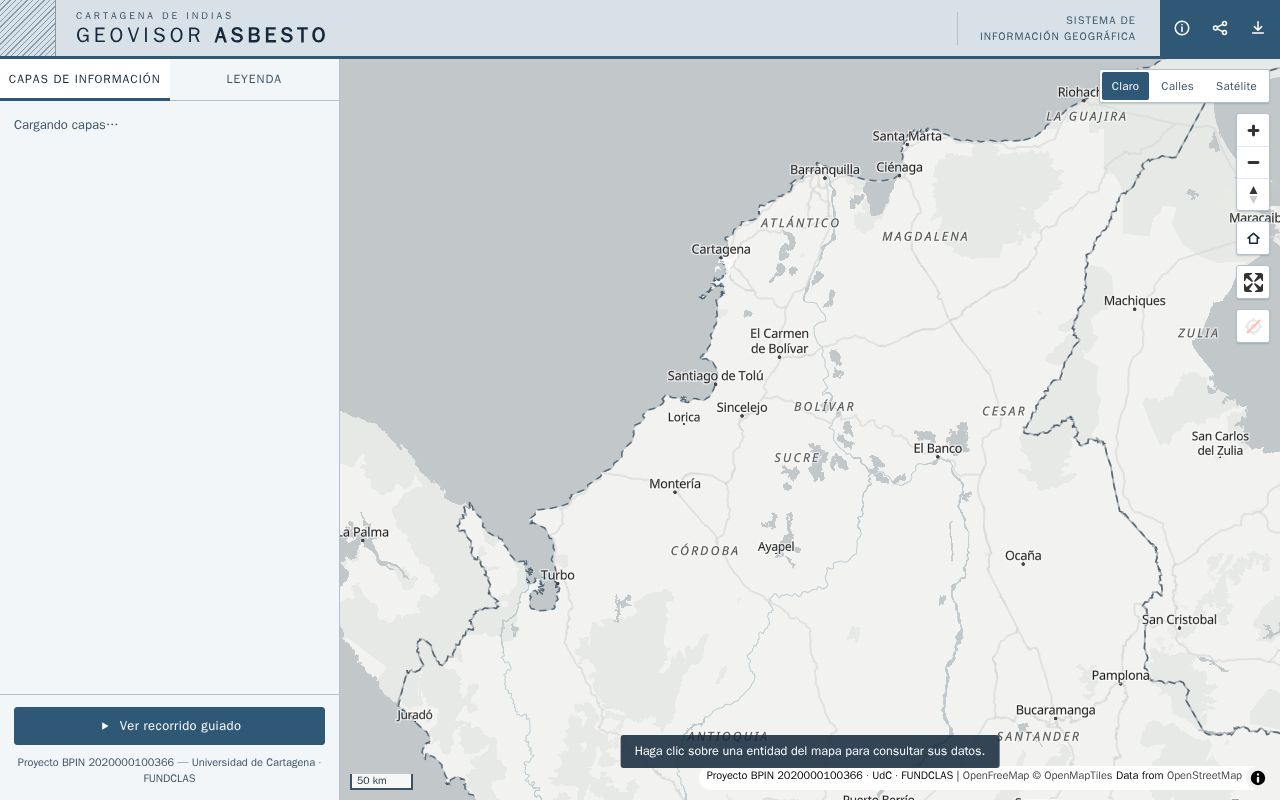Click the GEOVISOR ASBESTO title
This screenshot has height=800, width=1280.
pos(201,35)
